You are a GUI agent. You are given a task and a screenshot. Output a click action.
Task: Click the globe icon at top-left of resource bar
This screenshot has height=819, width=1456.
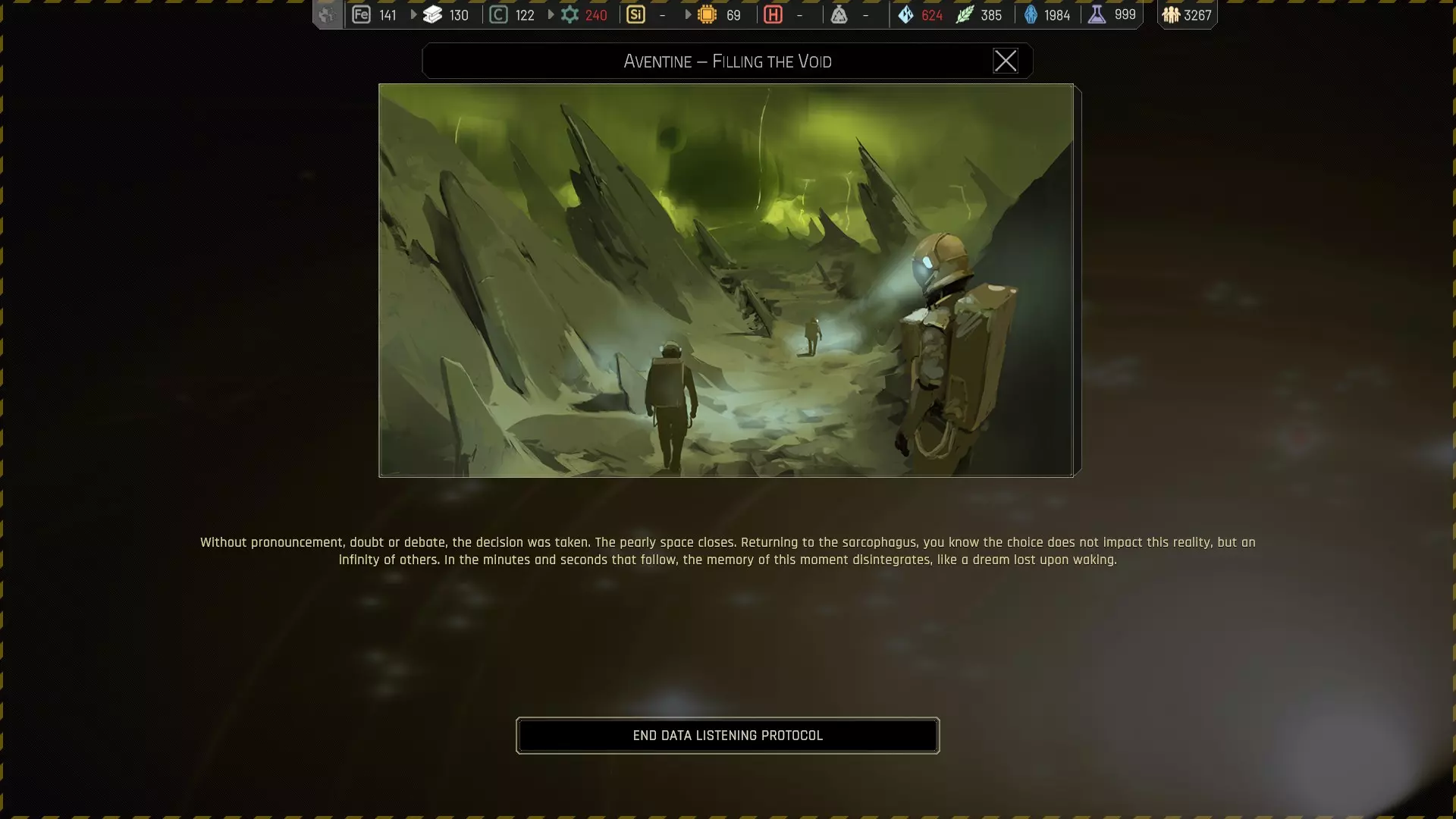click(x=327, y=14)
